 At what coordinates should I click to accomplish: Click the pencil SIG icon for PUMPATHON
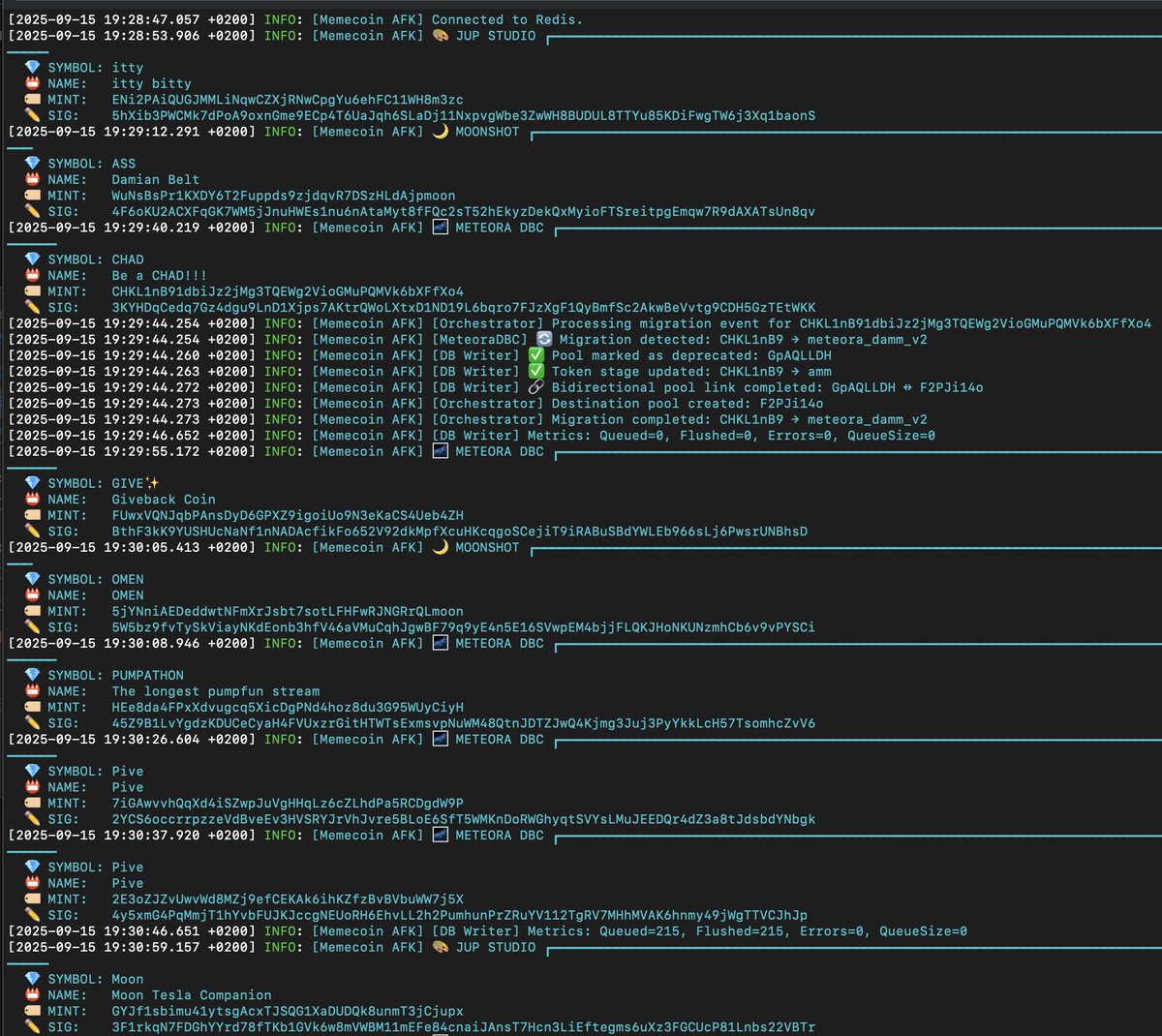tap(35, 723)
